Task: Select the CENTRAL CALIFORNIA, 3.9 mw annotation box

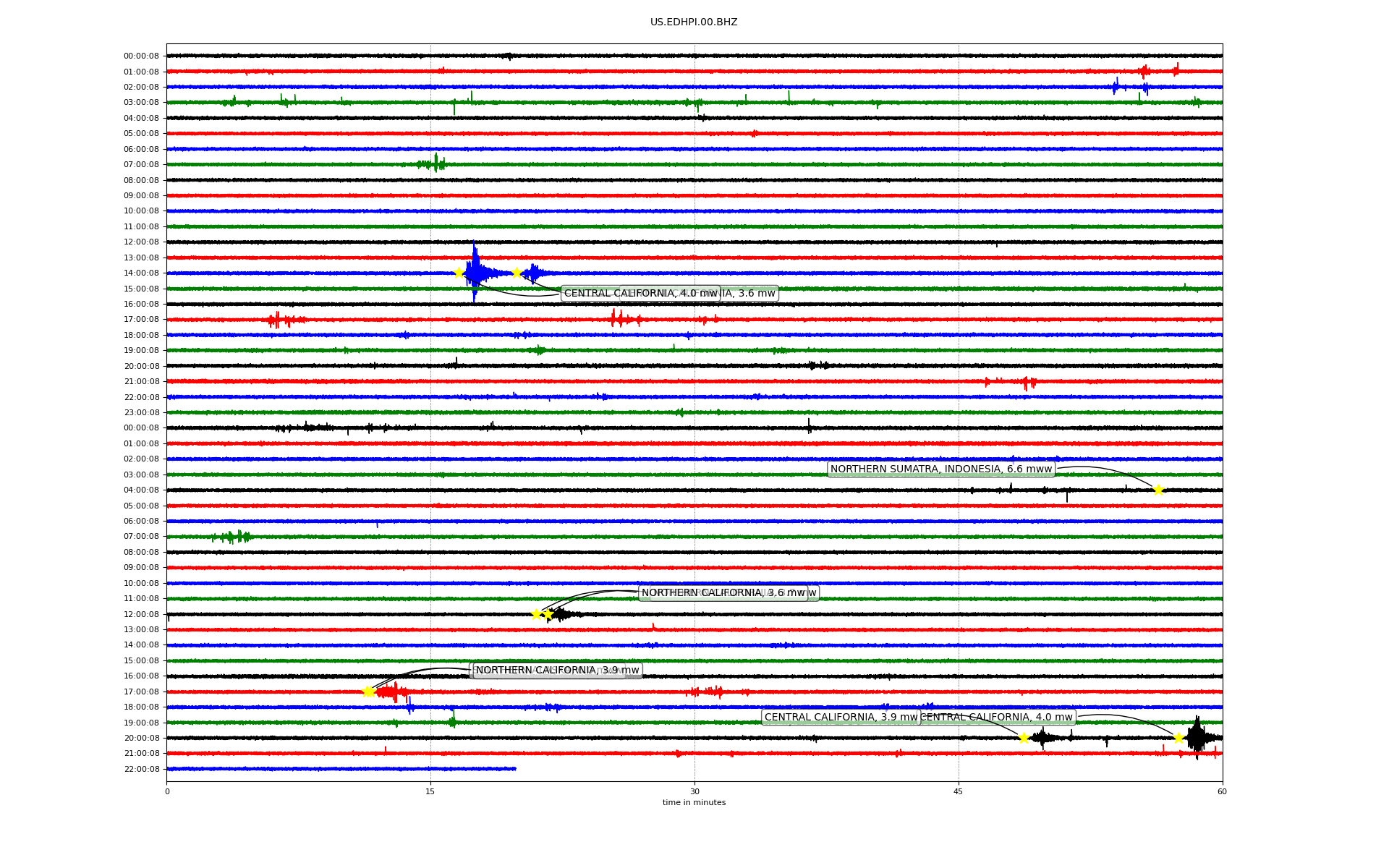Action: (x=840, y=718)
